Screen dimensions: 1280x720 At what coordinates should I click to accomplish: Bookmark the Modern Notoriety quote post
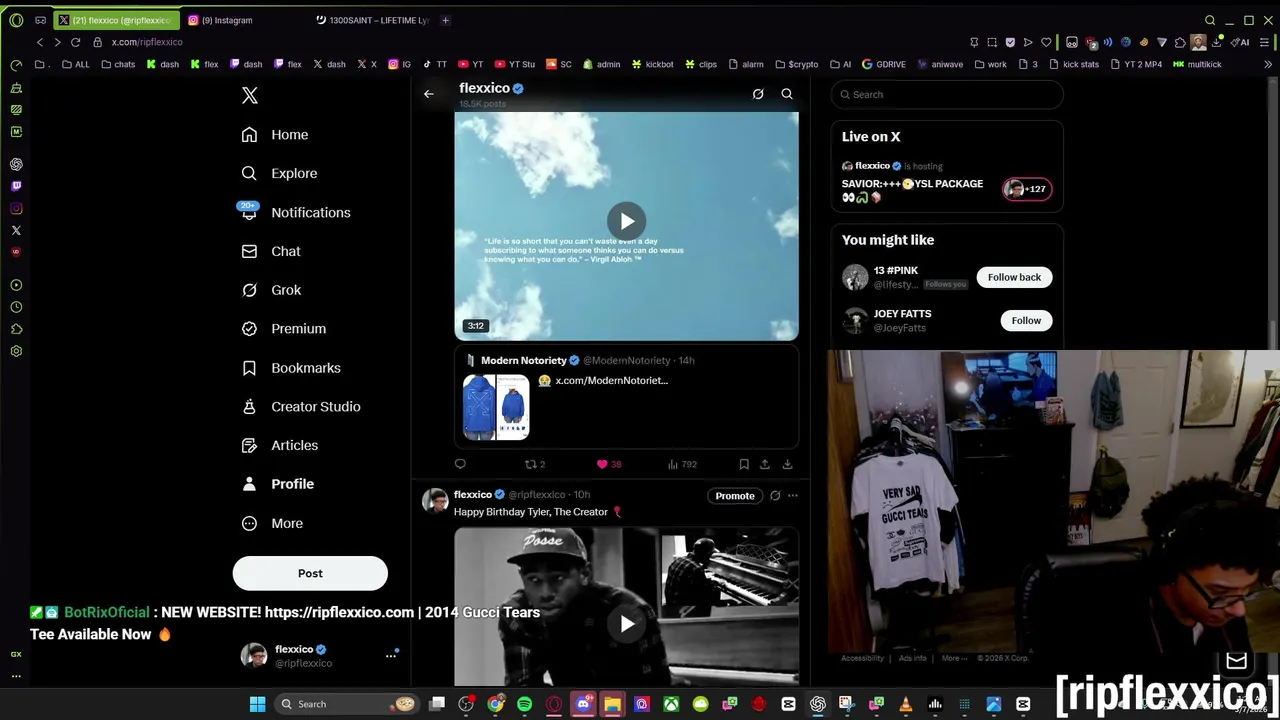tap(744, 464)
